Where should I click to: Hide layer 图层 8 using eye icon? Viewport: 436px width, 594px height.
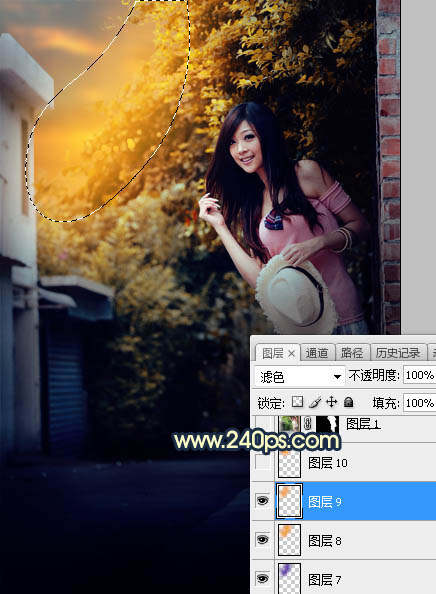coord(263,539)
